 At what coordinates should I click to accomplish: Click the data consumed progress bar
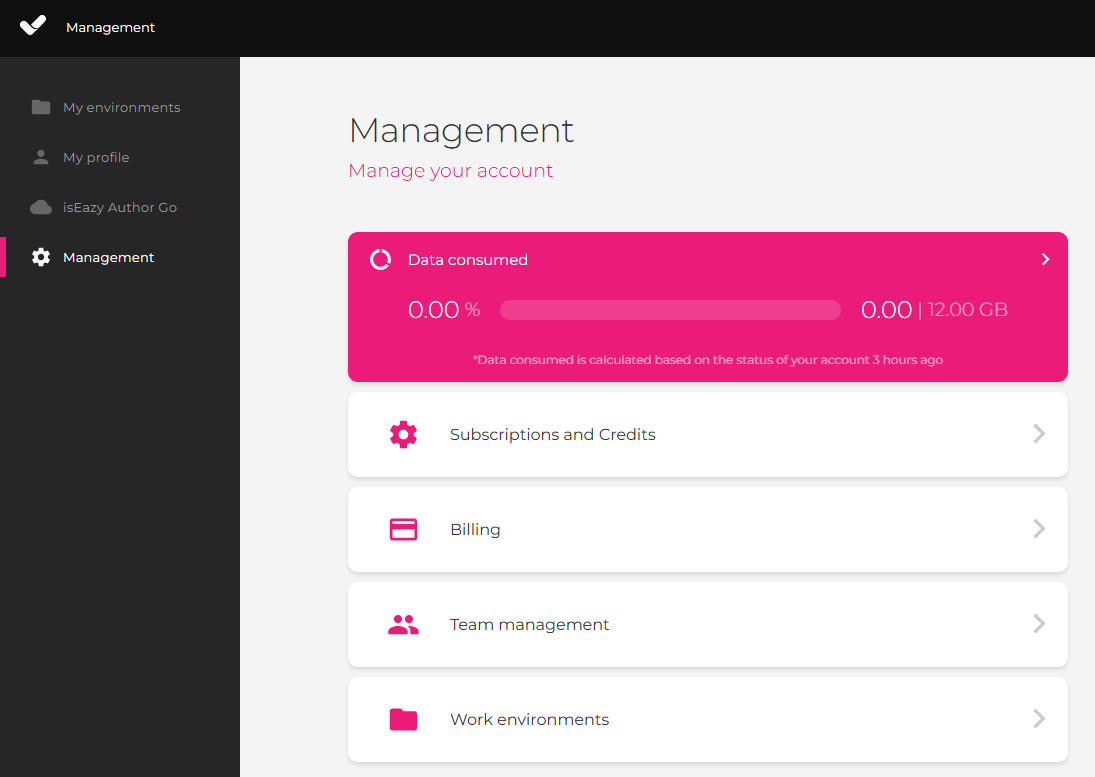pos(670,310)
